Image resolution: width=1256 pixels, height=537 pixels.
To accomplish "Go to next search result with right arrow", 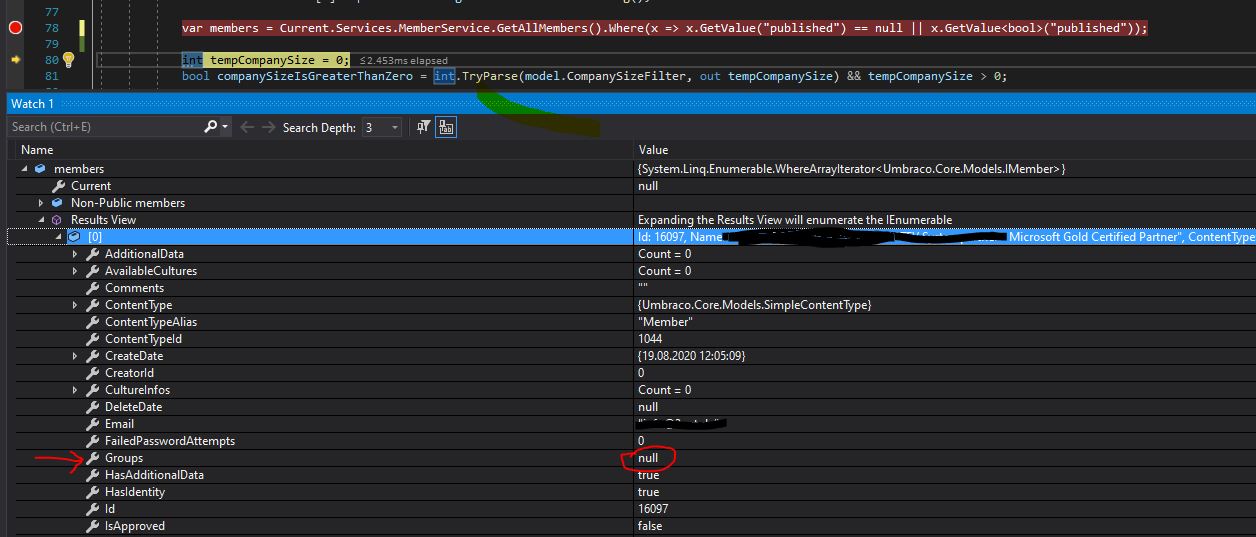I will (x=269, y=127).
